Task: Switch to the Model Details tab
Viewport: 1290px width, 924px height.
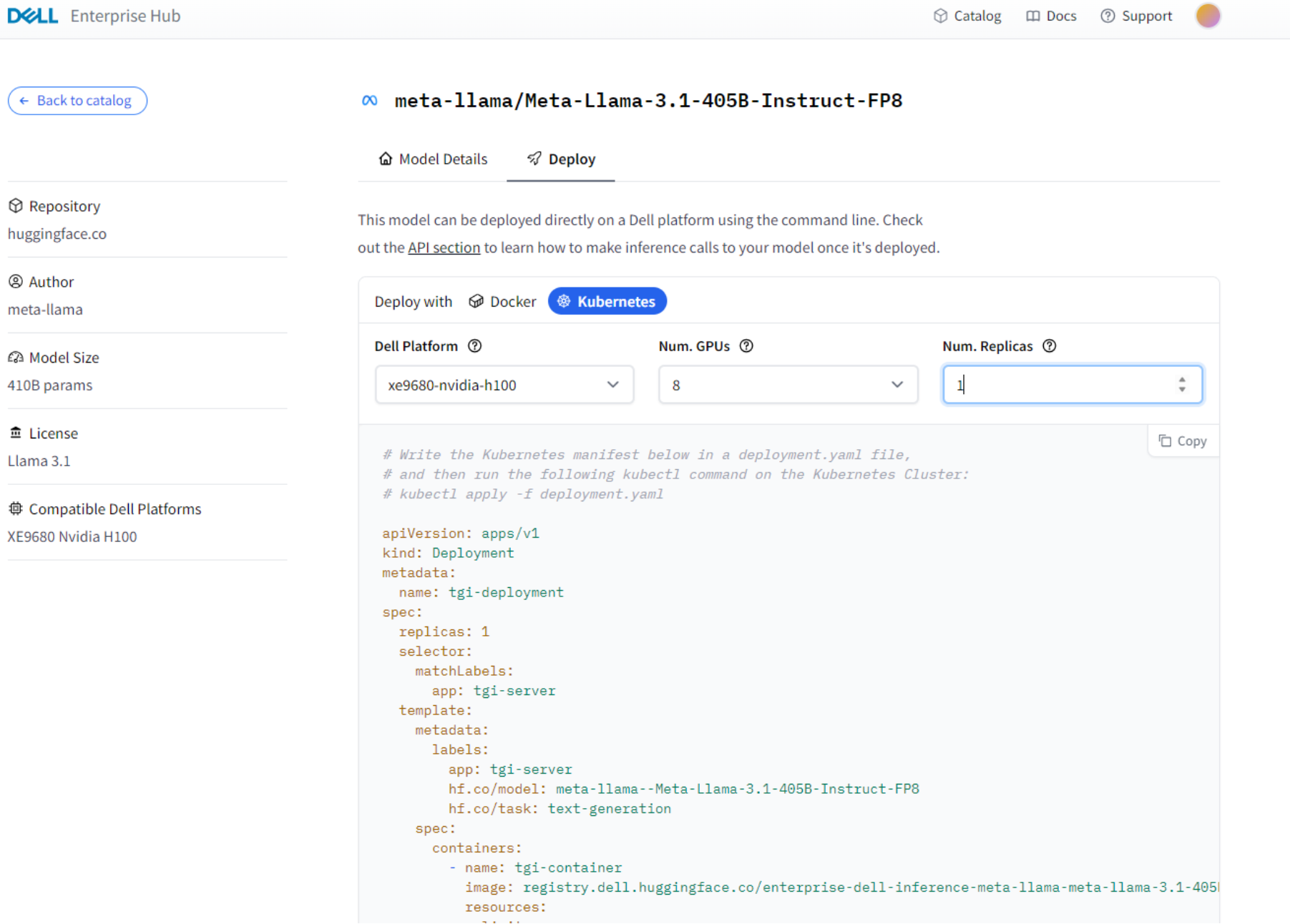Action: 433,159
